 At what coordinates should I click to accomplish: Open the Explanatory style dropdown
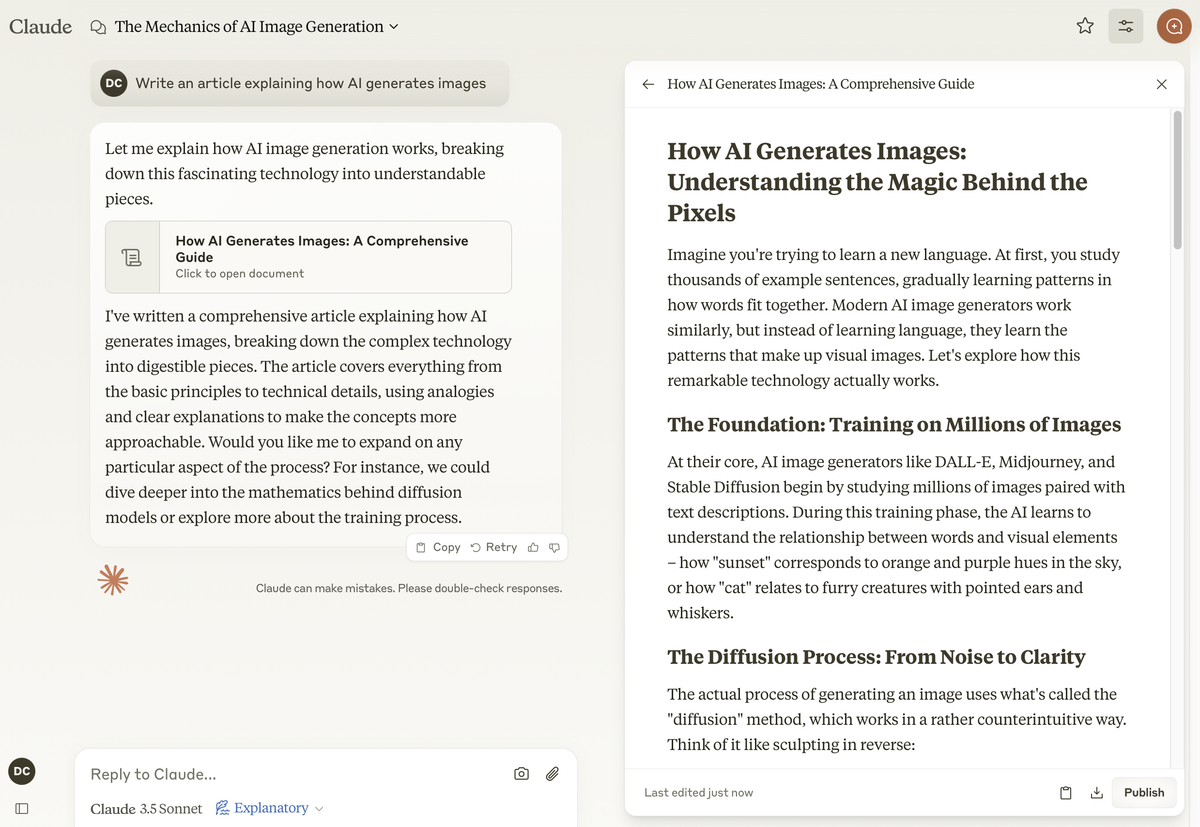pyautogui.click(x=270, y=808)
